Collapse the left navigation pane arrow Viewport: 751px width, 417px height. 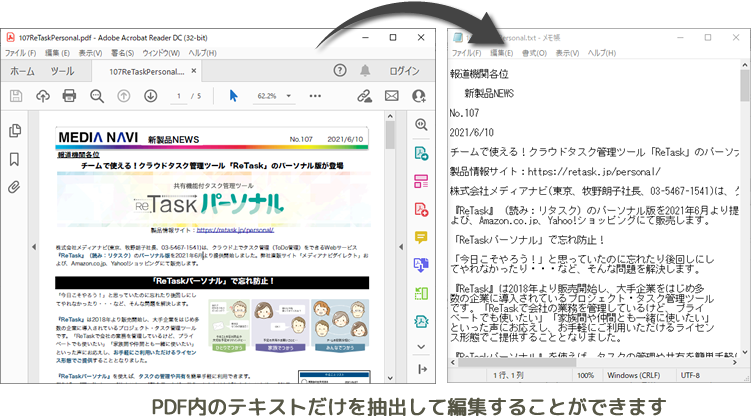tap(34, 247)
